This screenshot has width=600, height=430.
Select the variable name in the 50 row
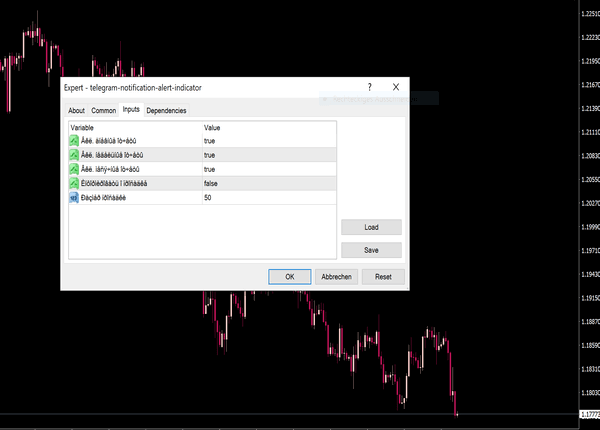(x=103, y=197)
